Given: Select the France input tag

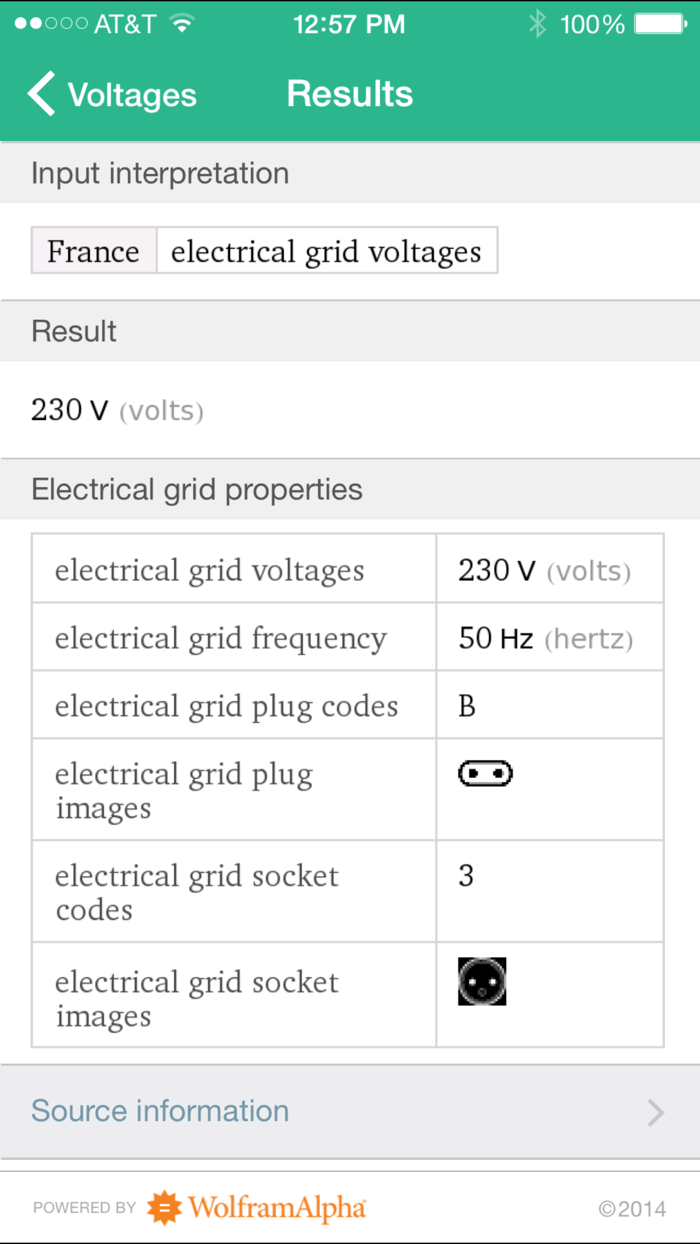Looking at the screenshot, I should click(x=93, y=251).
